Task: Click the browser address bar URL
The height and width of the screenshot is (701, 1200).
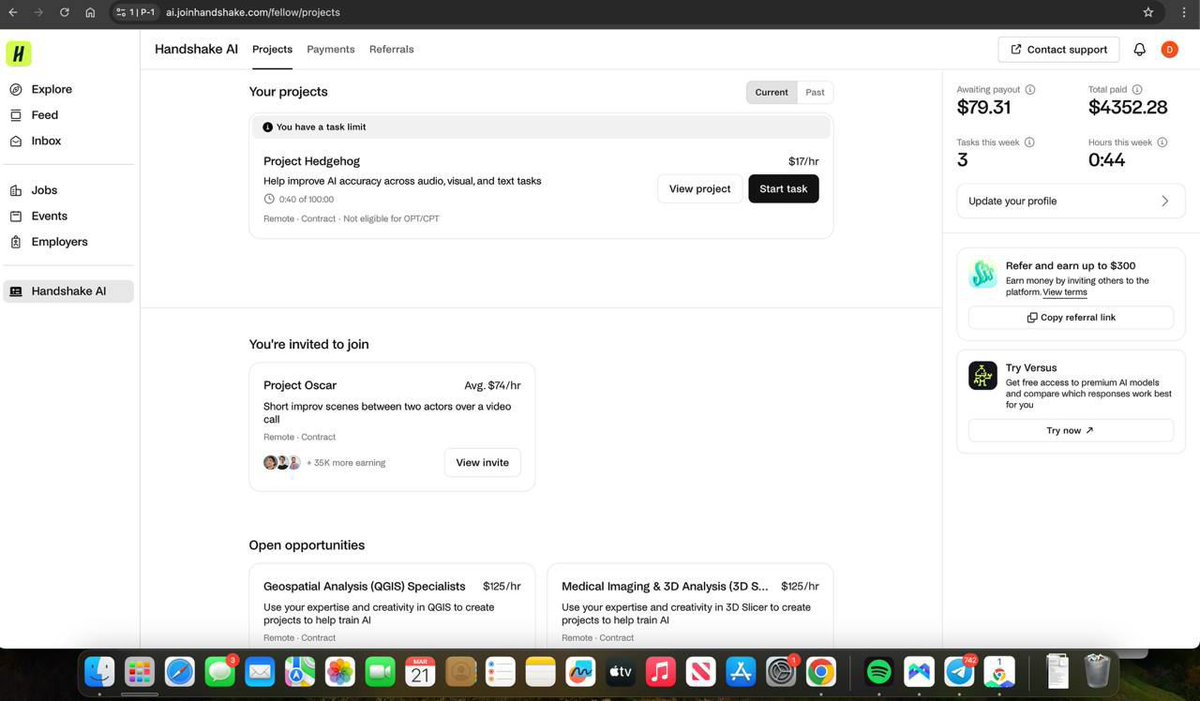Action: click(253, 12)
